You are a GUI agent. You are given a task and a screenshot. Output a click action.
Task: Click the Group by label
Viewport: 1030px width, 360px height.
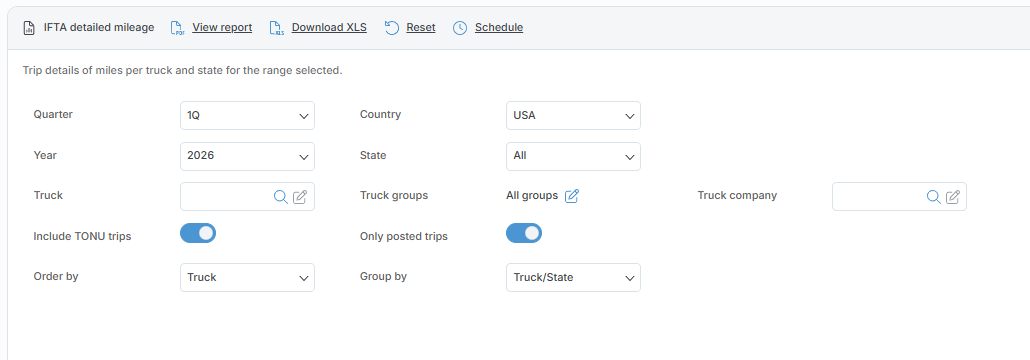click(x=384, y=277)
